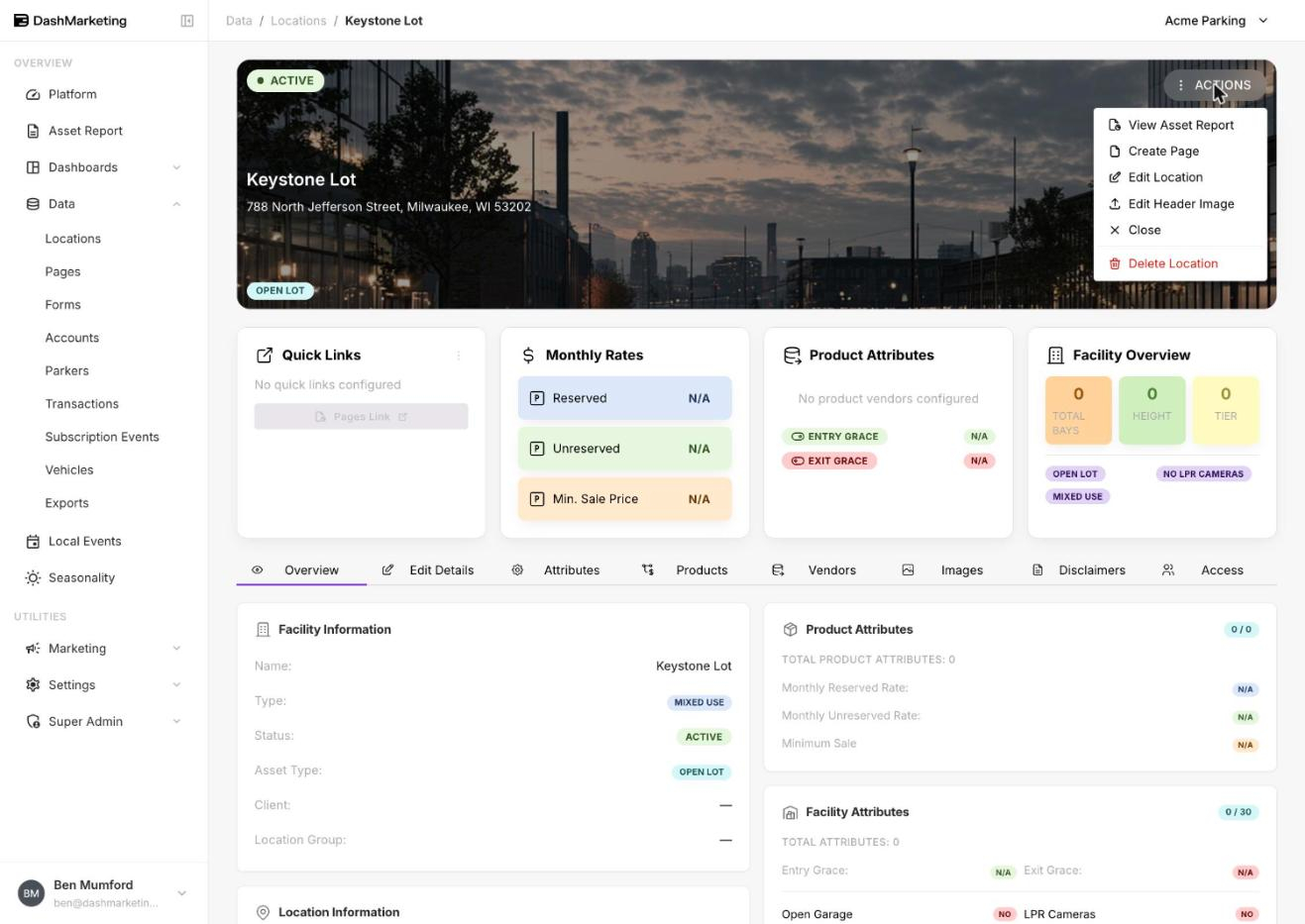This screenshot has width=1305, height=924.
Task: Open Accounts in the sidebar
Action: (x=71, y=338)
